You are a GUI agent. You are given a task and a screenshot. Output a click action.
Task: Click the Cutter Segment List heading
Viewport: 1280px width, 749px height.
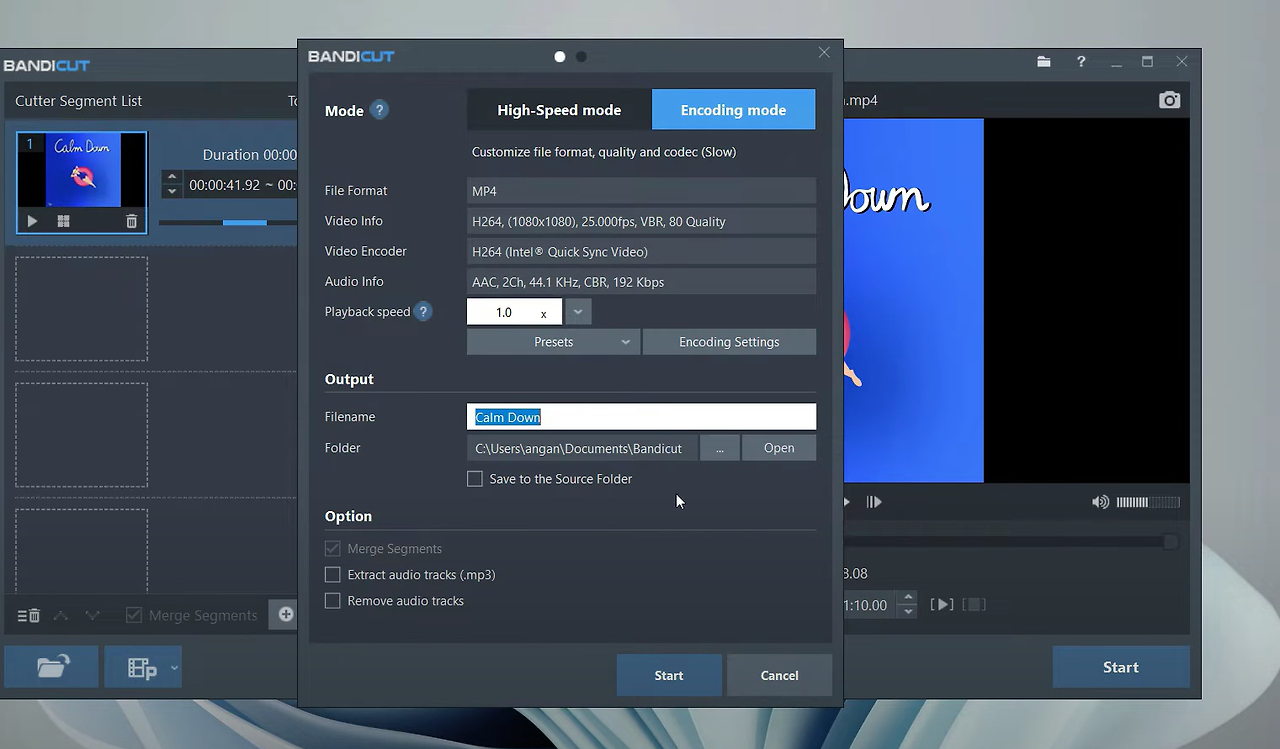point(79,101)
